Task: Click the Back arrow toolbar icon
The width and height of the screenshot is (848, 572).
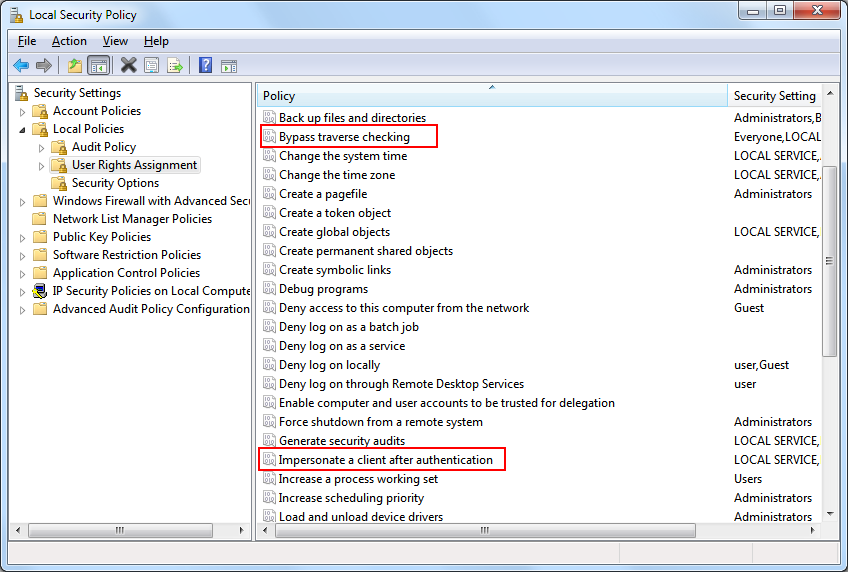Action: [x=21, y=66]
